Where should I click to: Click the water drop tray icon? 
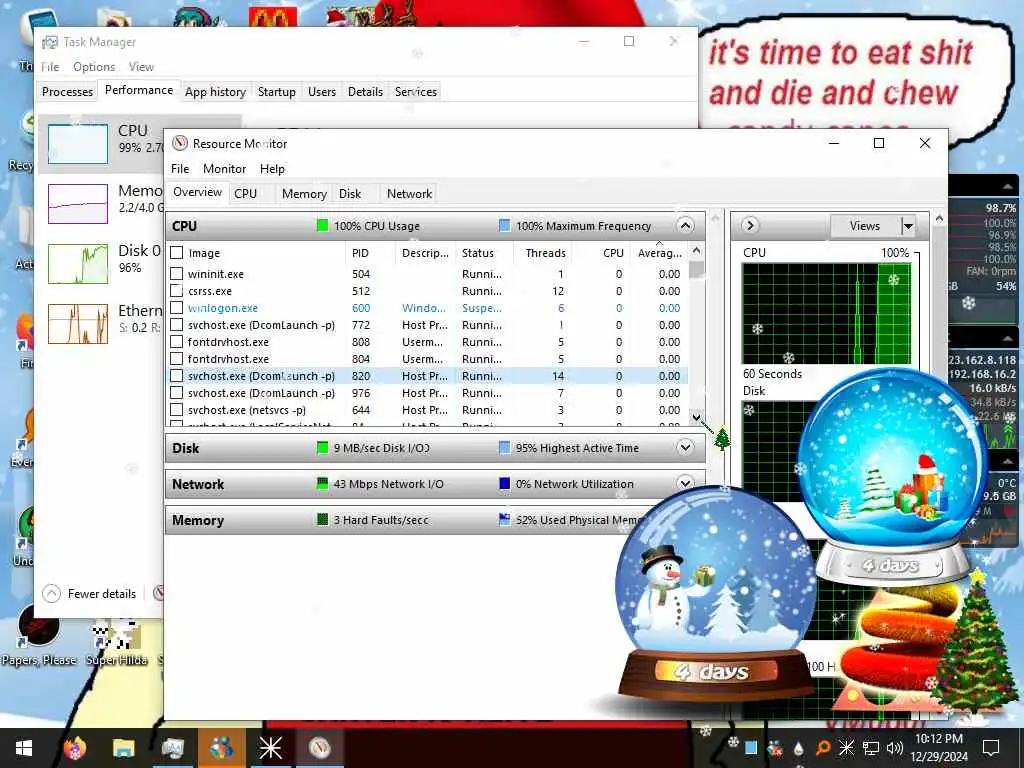click(799, 748)
